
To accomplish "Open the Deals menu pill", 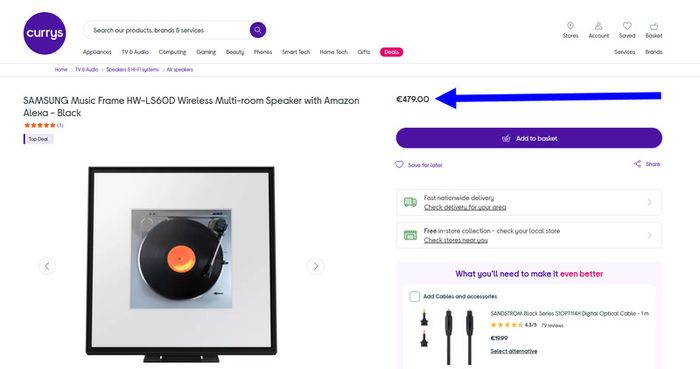I will point(392,52).
